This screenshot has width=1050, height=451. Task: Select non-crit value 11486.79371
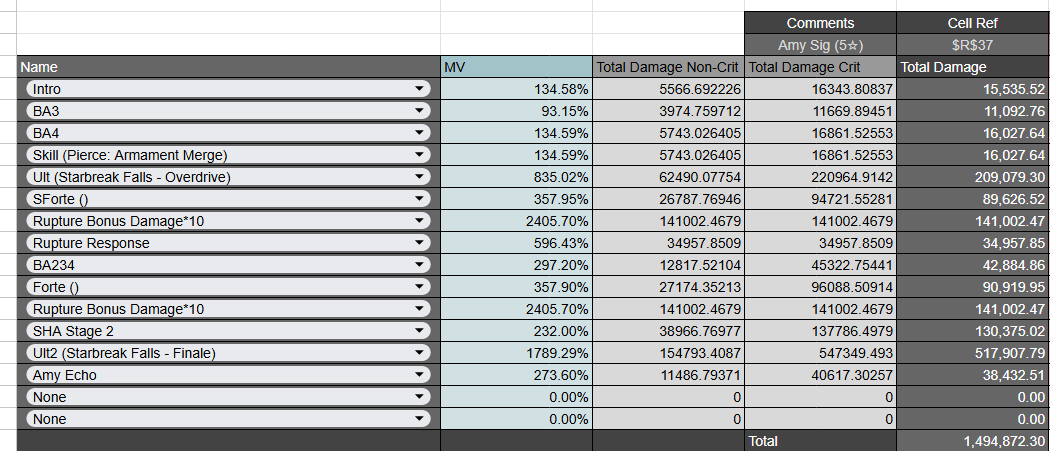pyautogui.click(x=668, y=375)
